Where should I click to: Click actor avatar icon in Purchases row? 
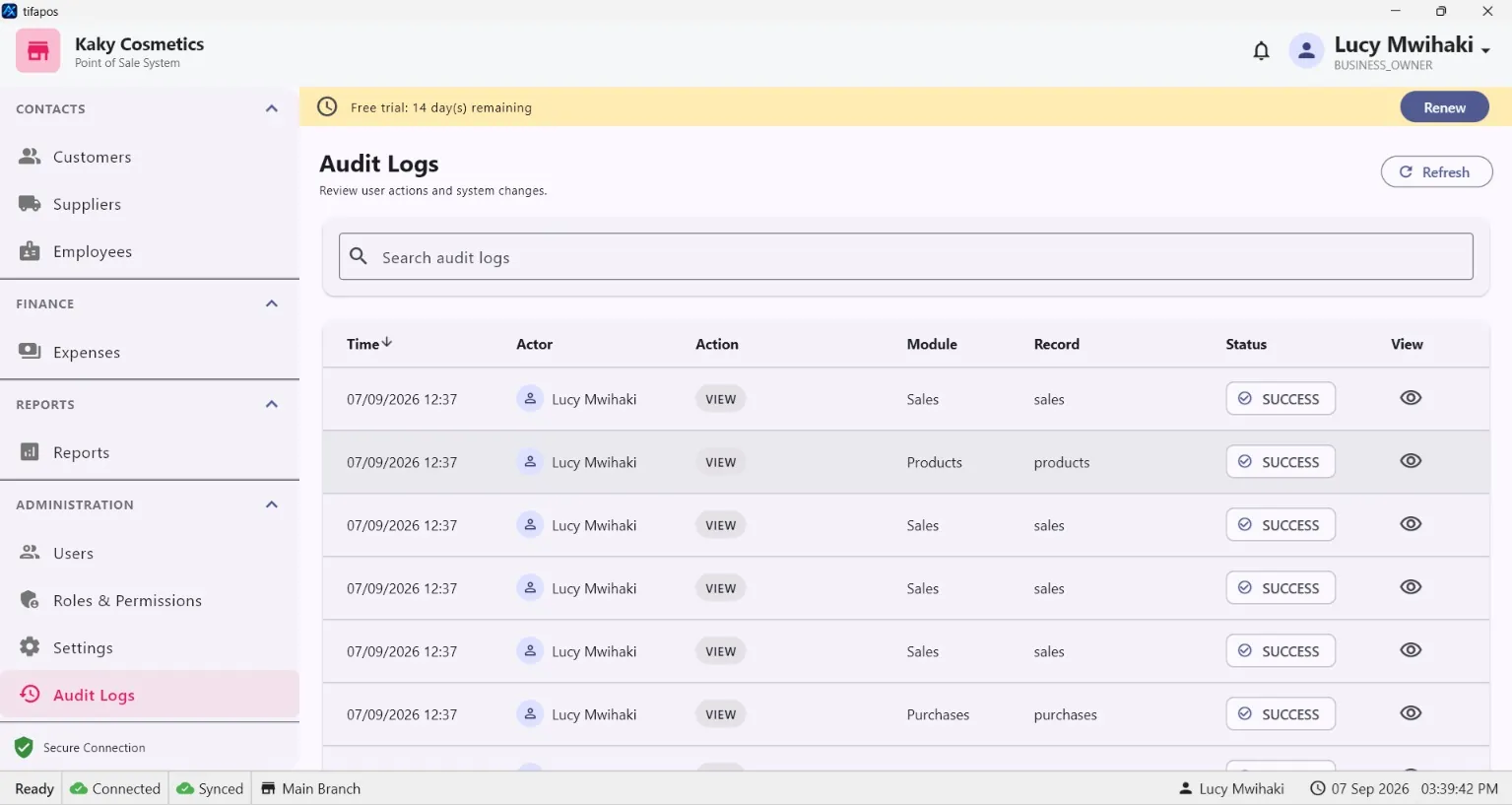point(530,714)
